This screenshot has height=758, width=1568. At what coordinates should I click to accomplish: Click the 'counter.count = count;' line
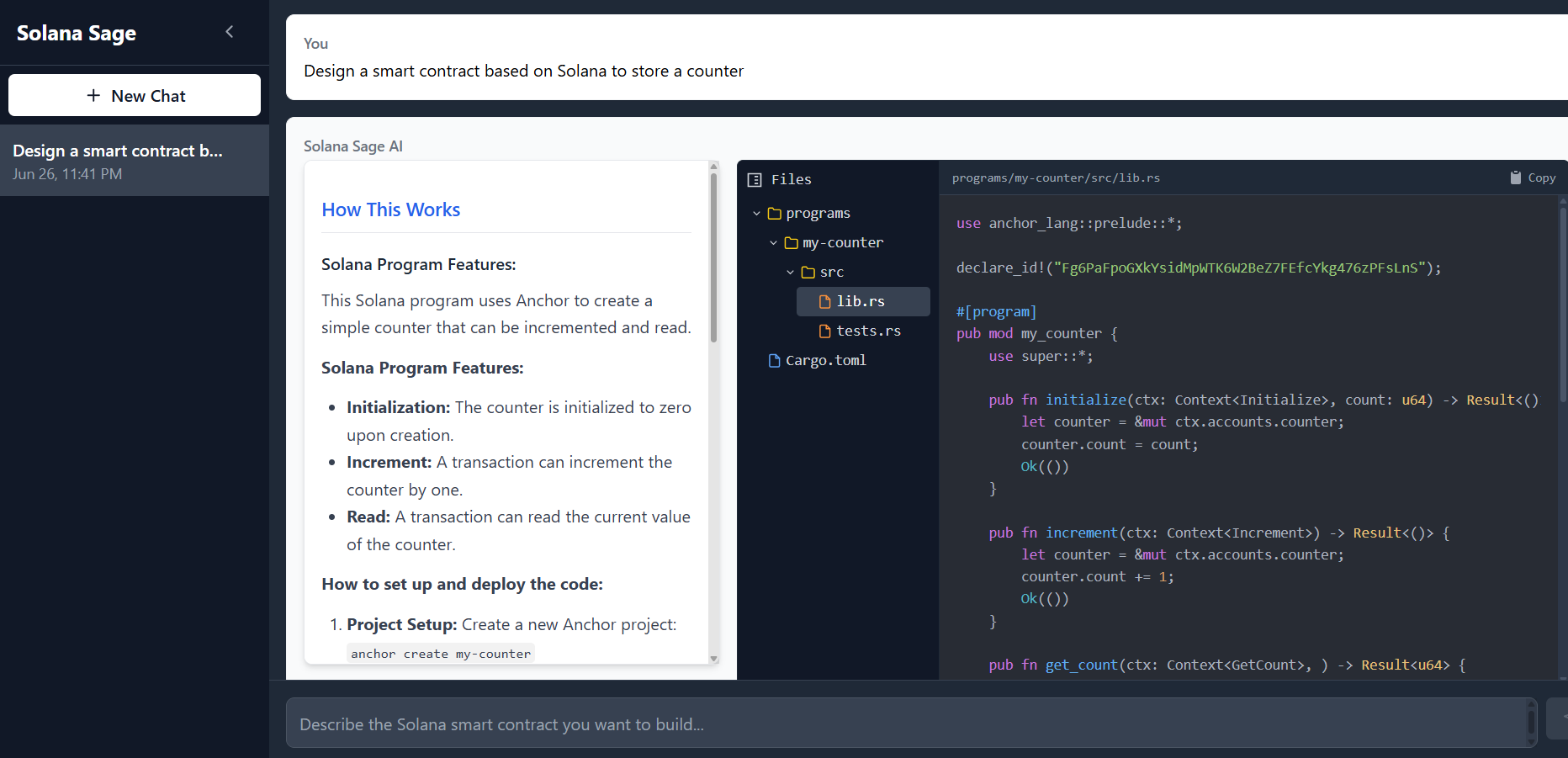click(1110, 444)
